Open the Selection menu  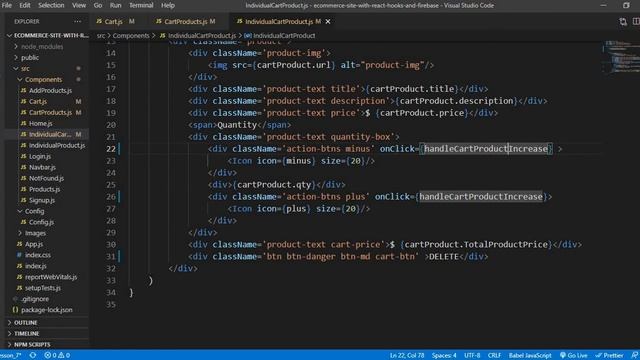click(x=51, y=5)
